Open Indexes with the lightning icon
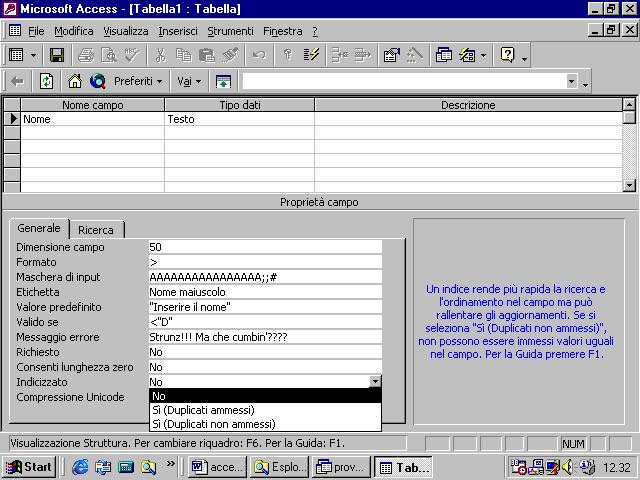Viewport: 640px width, 480px height. tap(311, 55)
